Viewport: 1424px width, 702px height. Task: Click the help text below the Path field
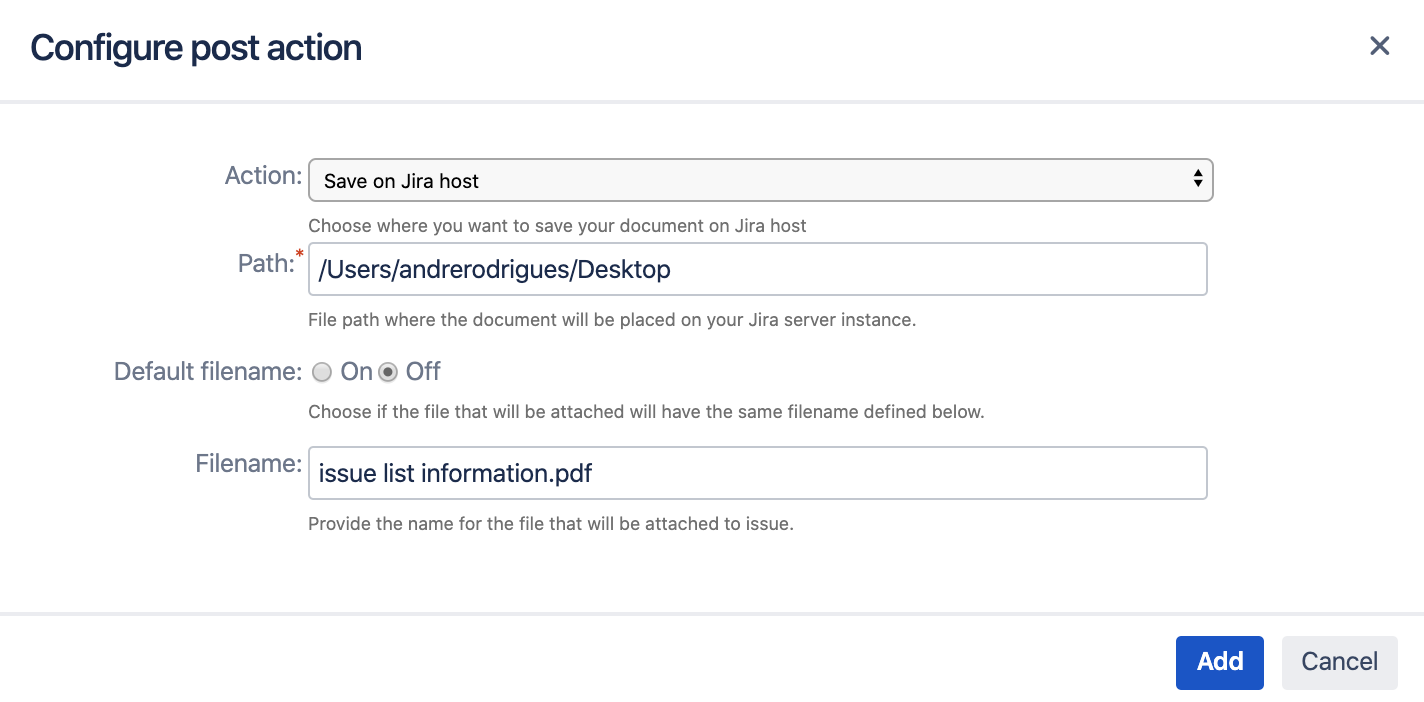coord(611,321)
